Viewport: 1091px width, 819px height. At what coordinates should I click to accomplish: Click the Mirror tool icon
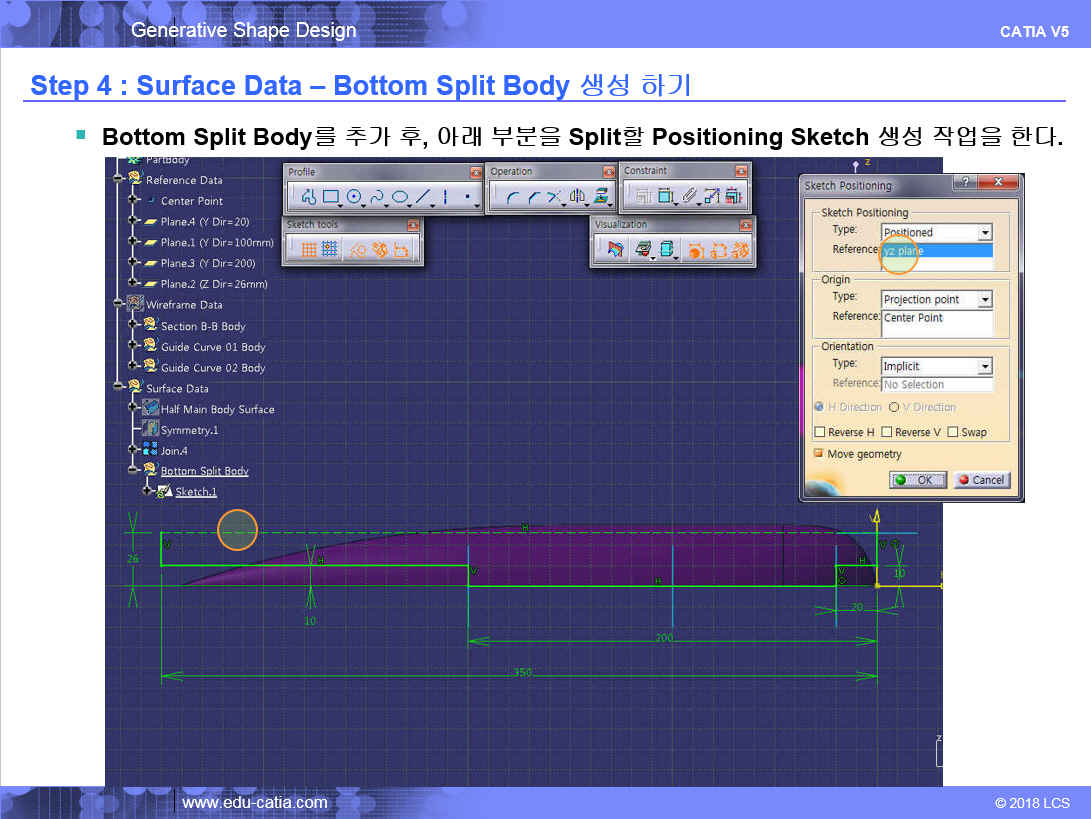point(577,197)
